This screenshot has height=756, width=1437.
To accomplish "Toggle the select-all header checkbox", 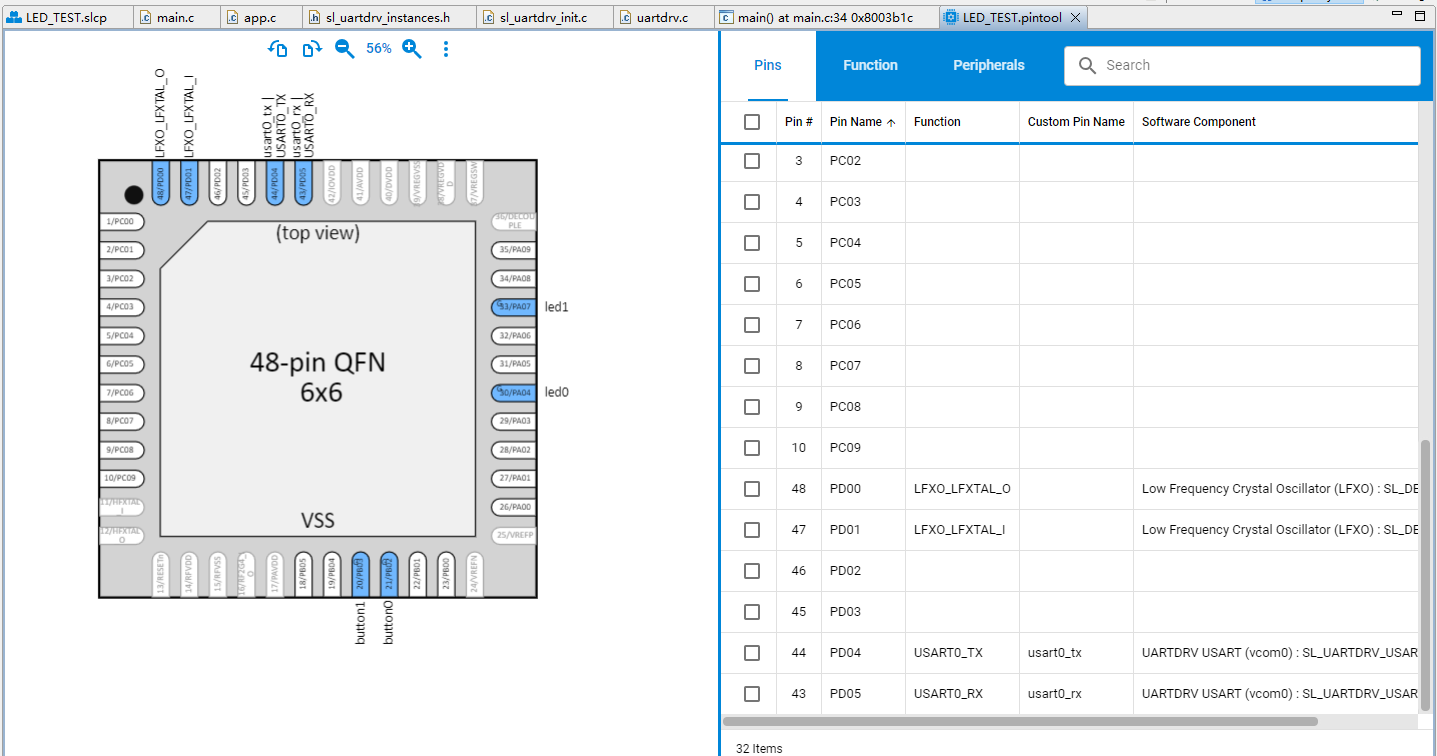I will 752,122.
